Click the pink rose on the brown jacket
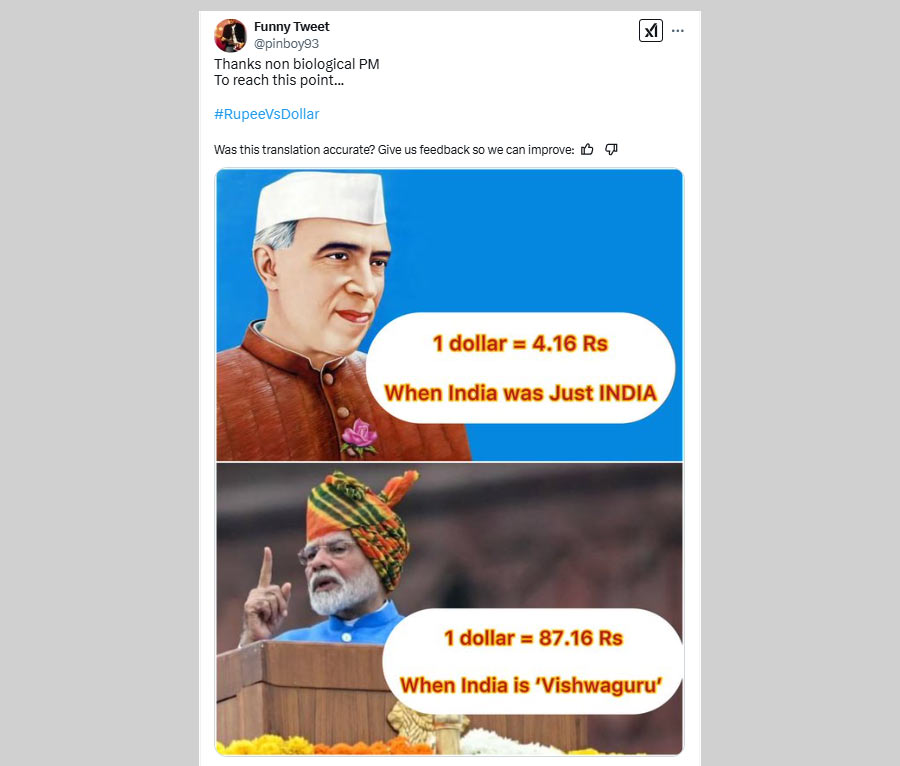The height and width of the screenshot is (766, 900). tap(359, 436)
